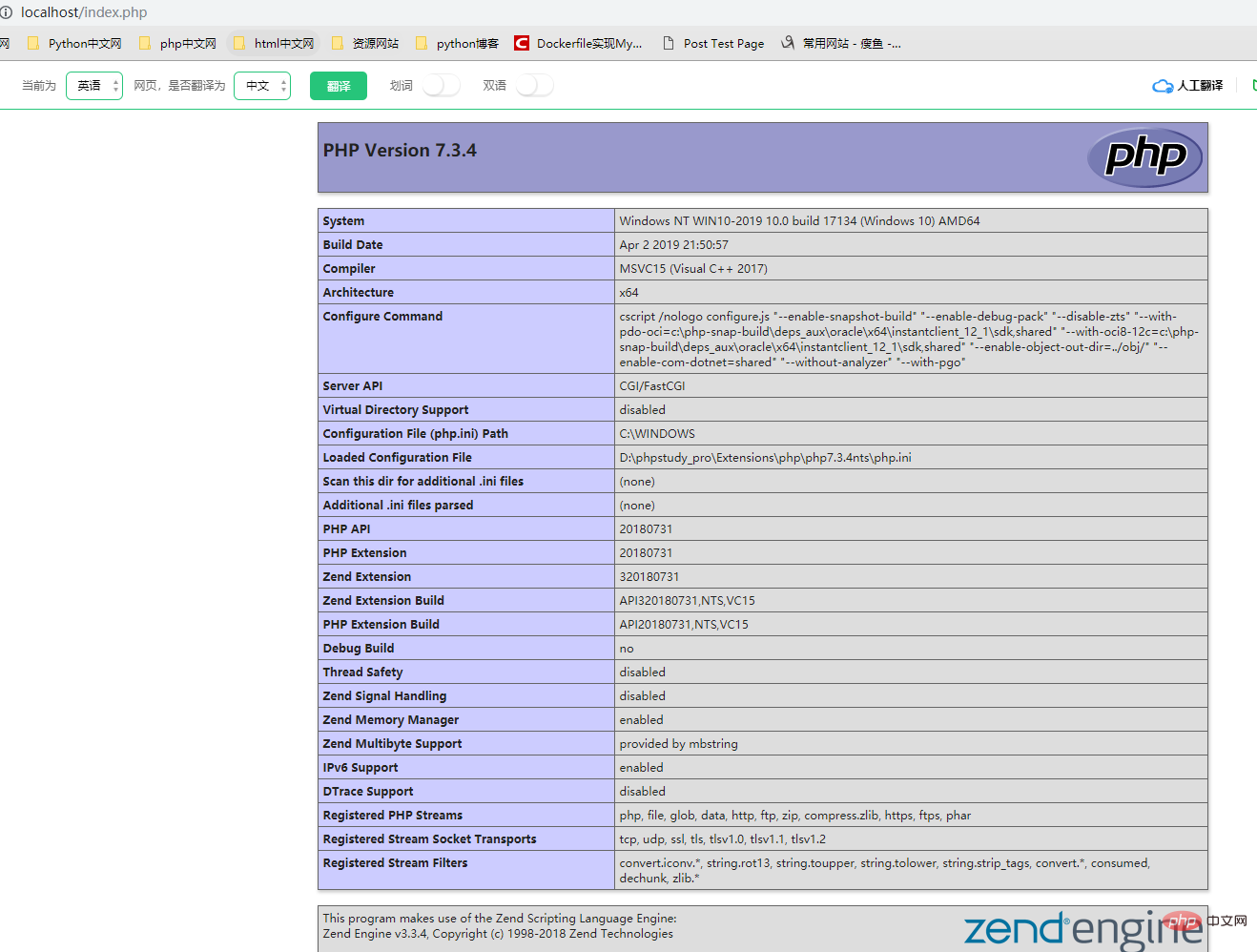
Task: Click the site info icon in address bar
Action: click(7, 12)
